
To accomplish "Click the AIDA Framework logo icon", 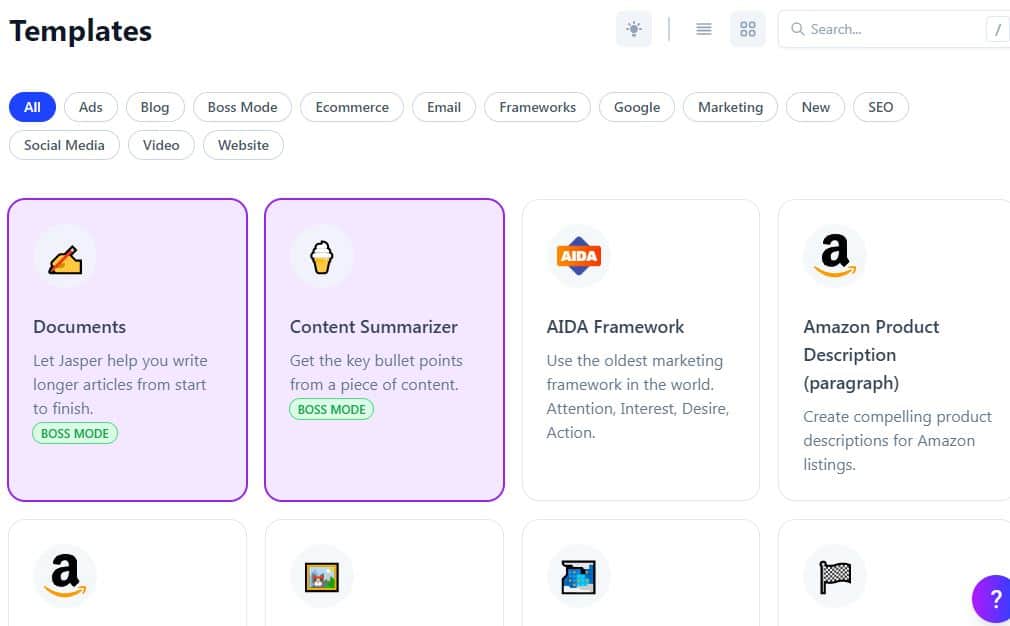I will pos(578,256).
